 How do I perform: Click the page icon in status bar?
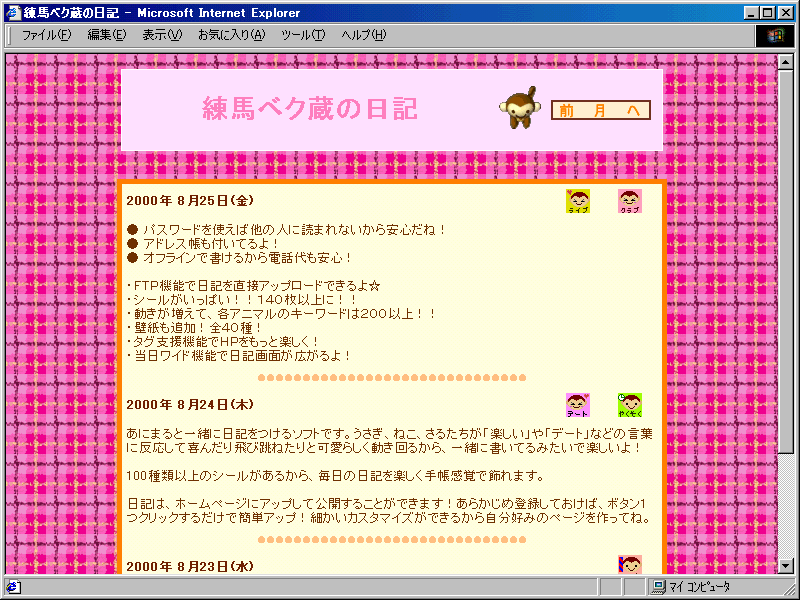pos(13,587)
